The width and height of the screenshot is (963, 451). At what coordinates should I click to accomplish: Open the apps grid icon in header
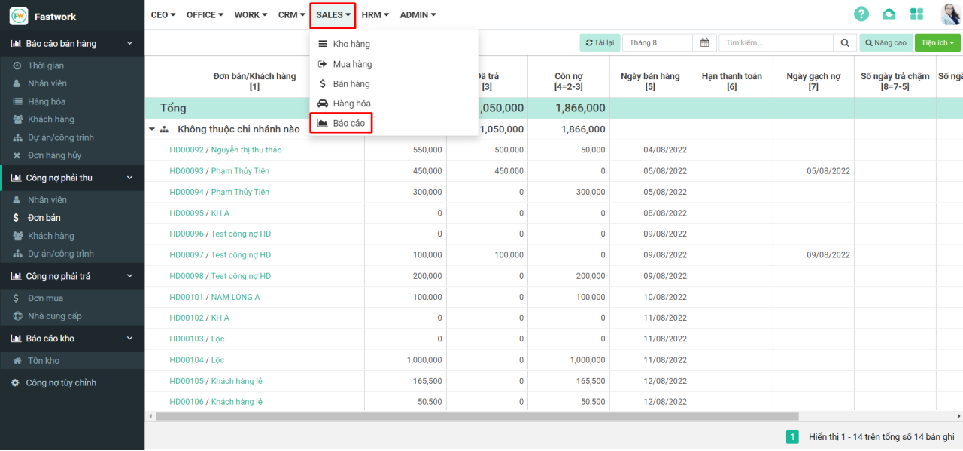pos(917,14)
